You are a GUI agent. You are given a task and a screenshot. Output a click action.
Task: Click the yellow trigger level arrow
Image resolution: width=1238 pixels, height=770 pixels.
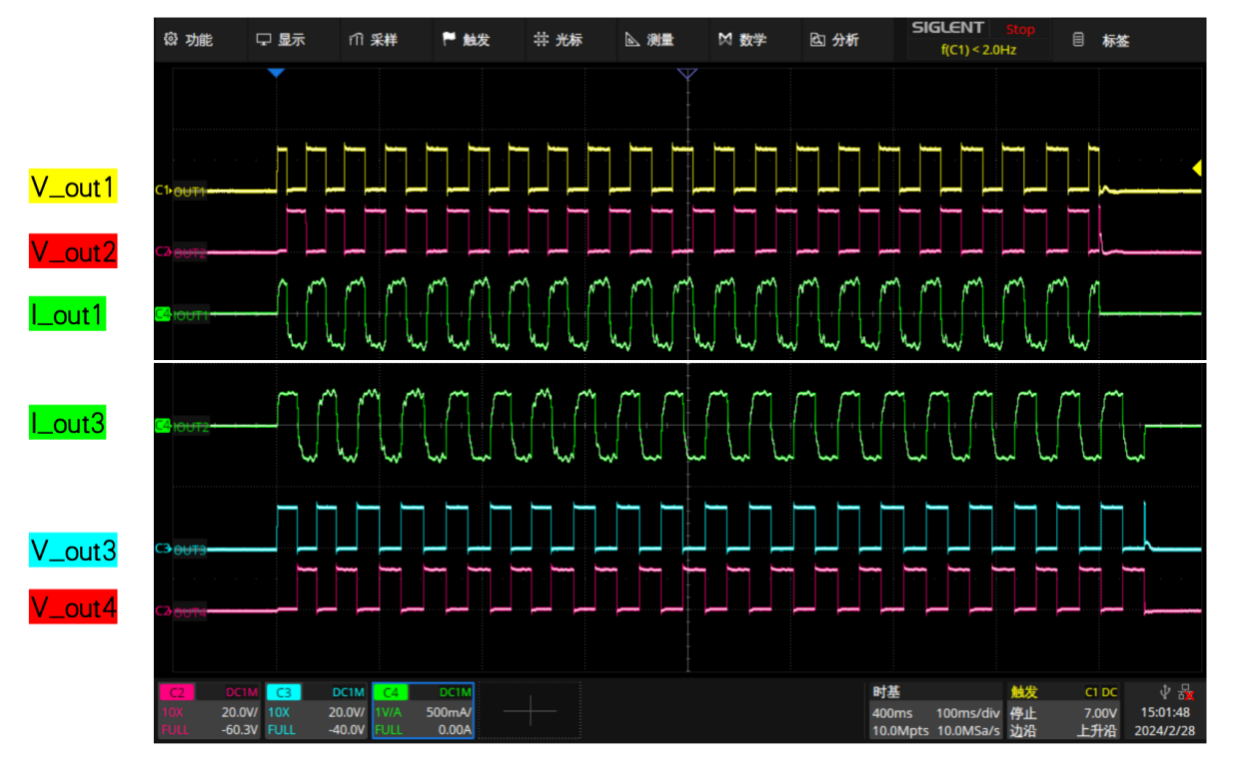pos(1196,169)
